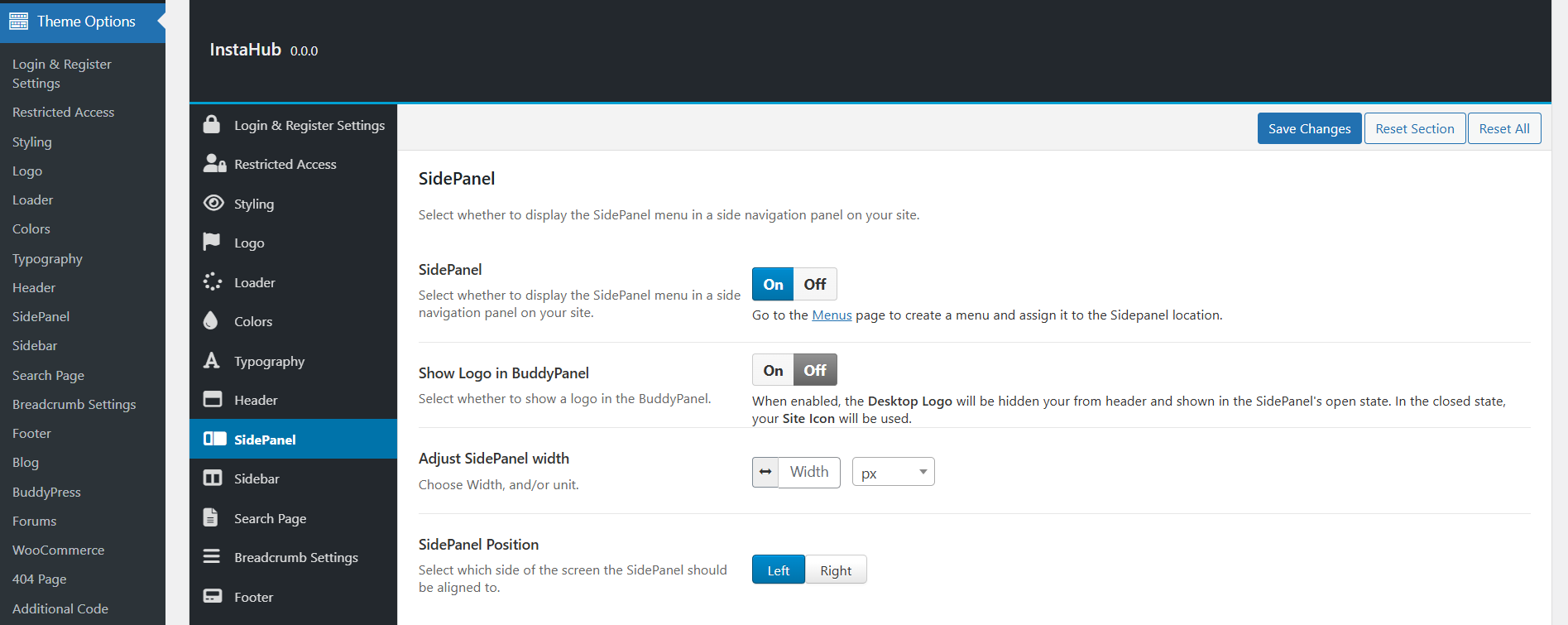Turn On Show Logo in BuddyPanel
Viewport: 1568px width, 625px height.
click(773, 370)
